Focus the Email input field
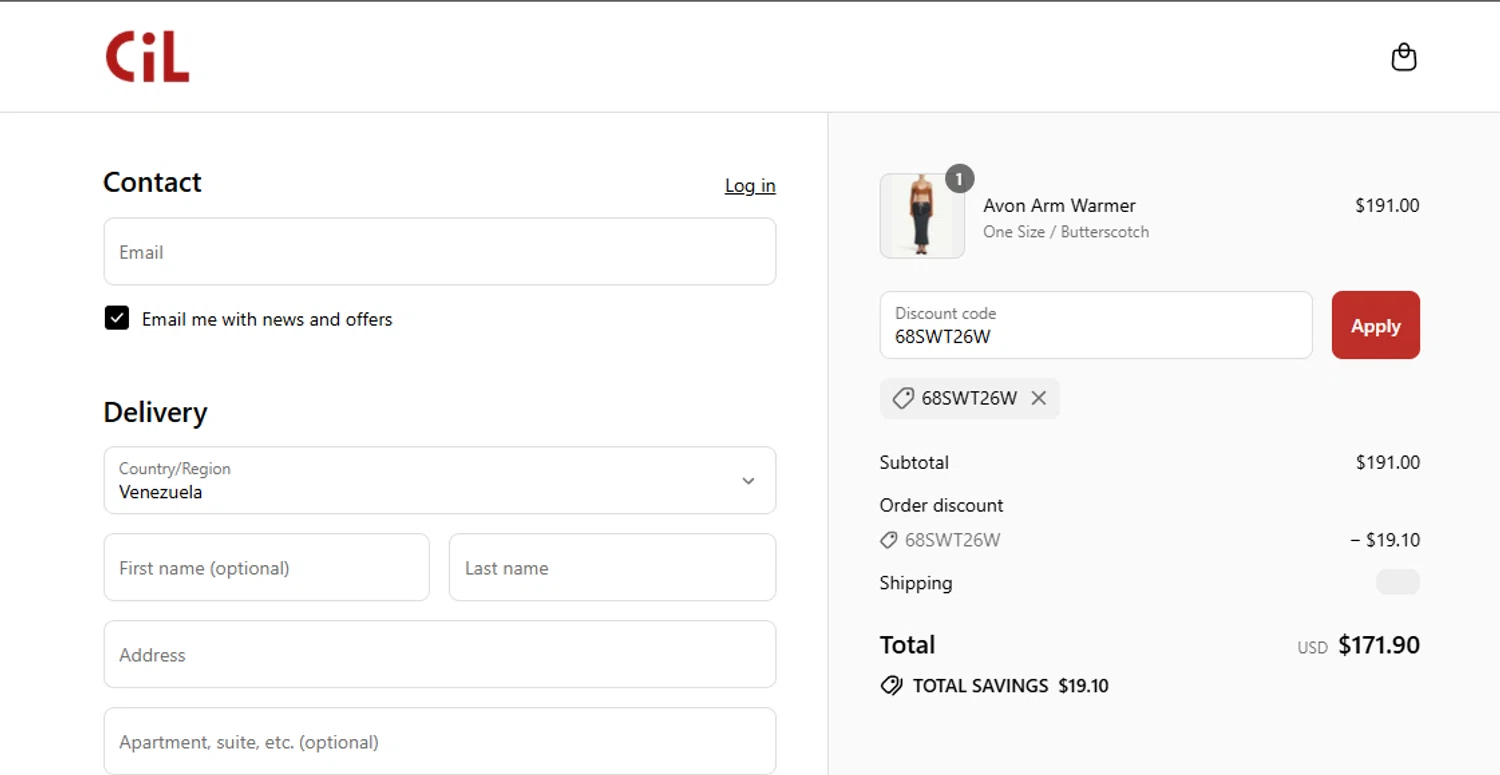Viewport: 1500px width, 775px height. [440, 252]
